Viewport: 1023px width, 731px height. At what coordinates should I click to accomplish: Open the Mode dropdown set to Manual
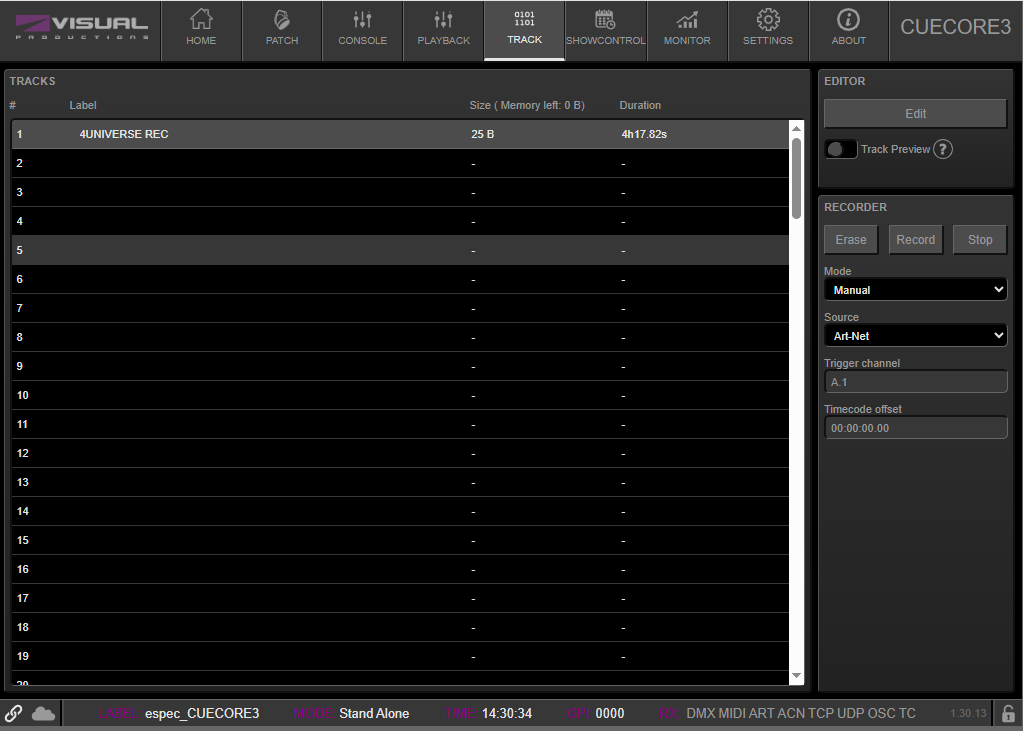[x=915, y=290]
